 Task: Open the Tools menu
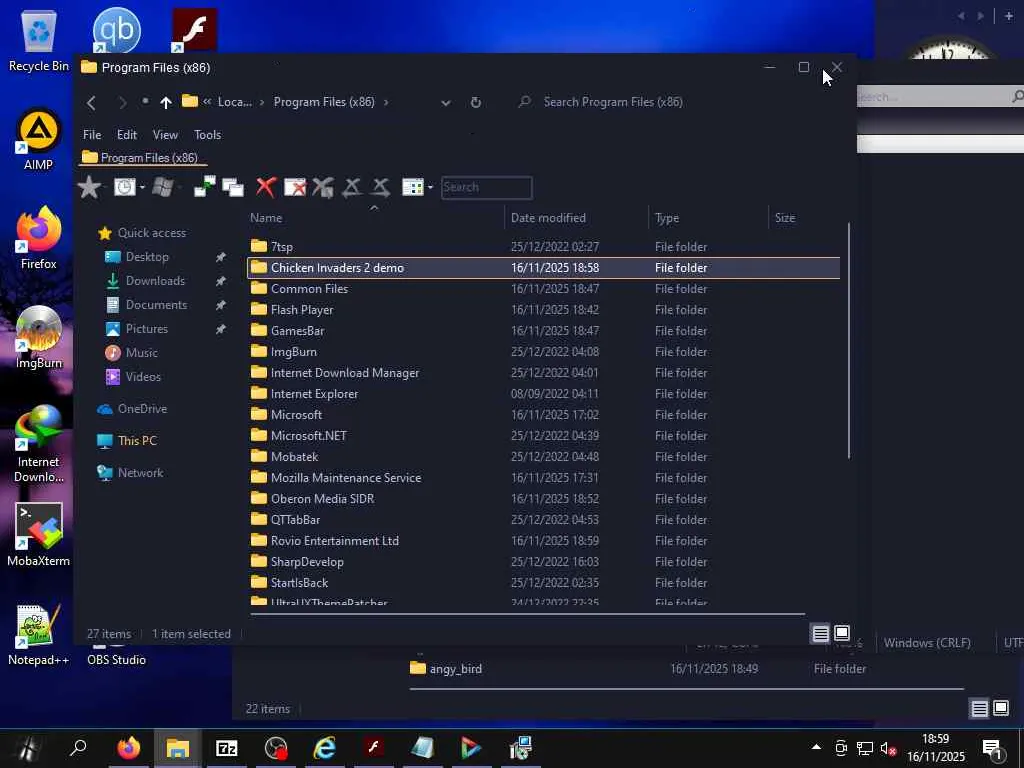[x=208, y=135]
